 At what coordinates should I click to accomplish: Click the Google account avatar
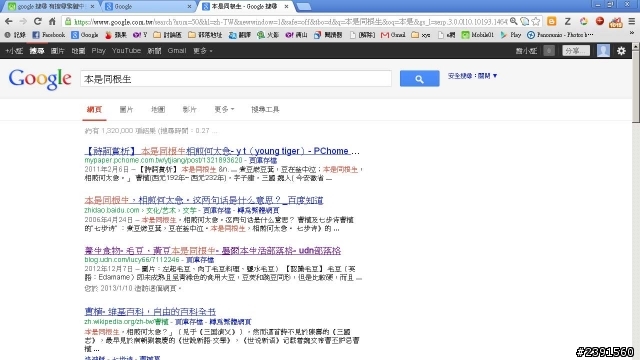click(x=603, y=51)
